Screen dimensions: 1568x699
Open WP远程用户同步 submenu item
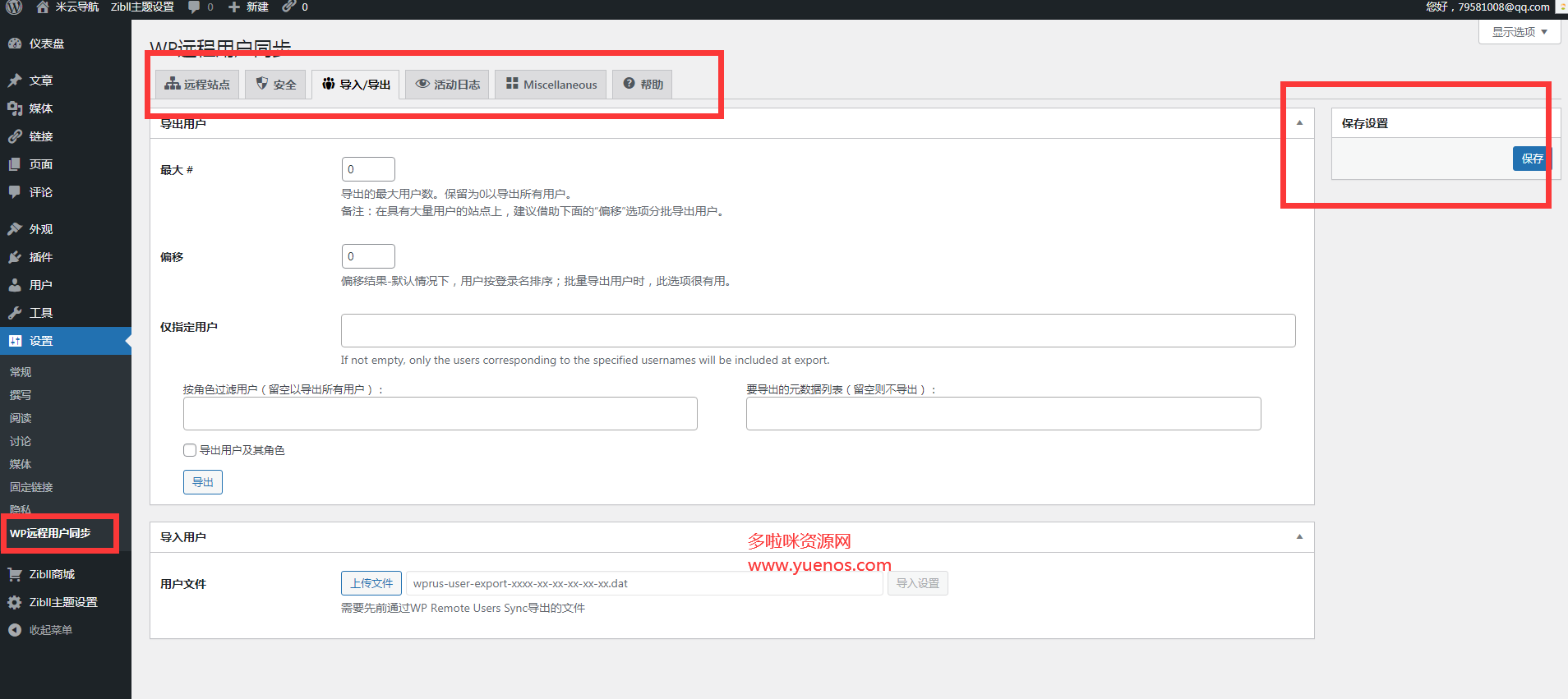coord(50,533)
